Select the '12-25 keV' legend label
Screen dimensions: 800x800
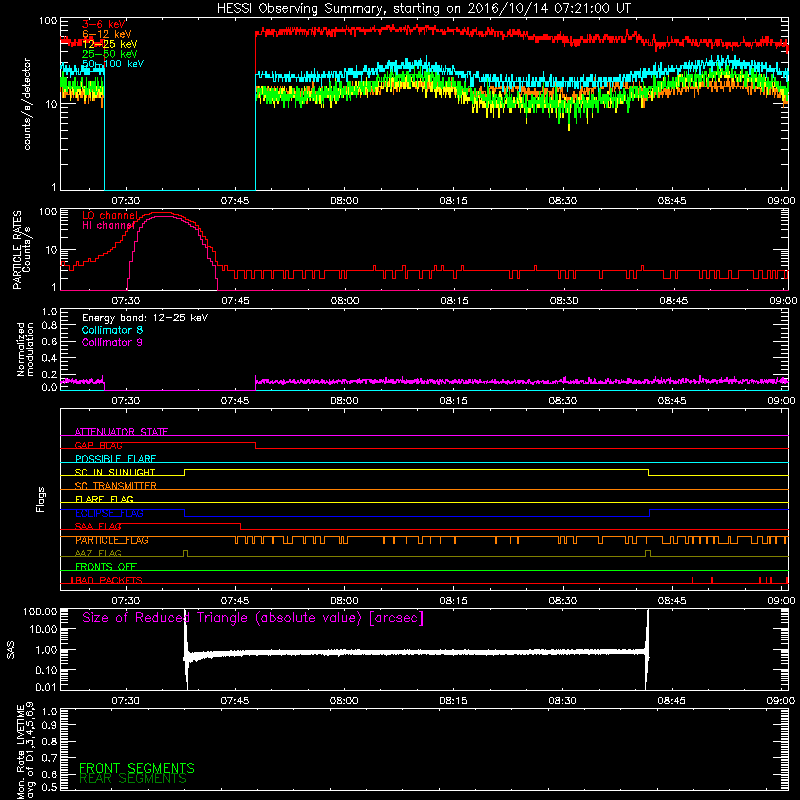click(x=110, y=44)
